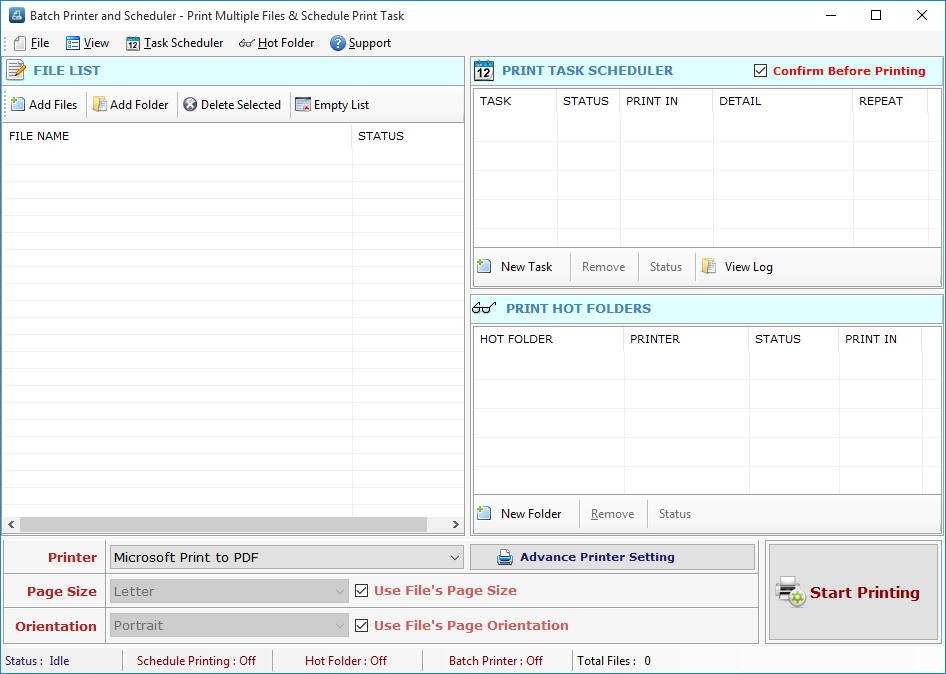Click the Empty List icon
The height and width of the screenshot is (674, 946).
click(301, 104)
